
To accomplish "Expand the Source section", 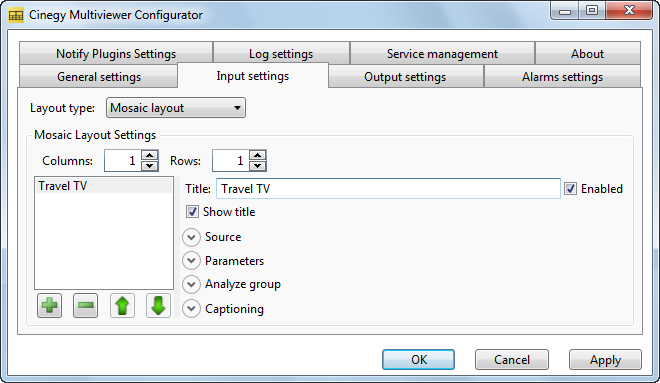I will [191, 237].
